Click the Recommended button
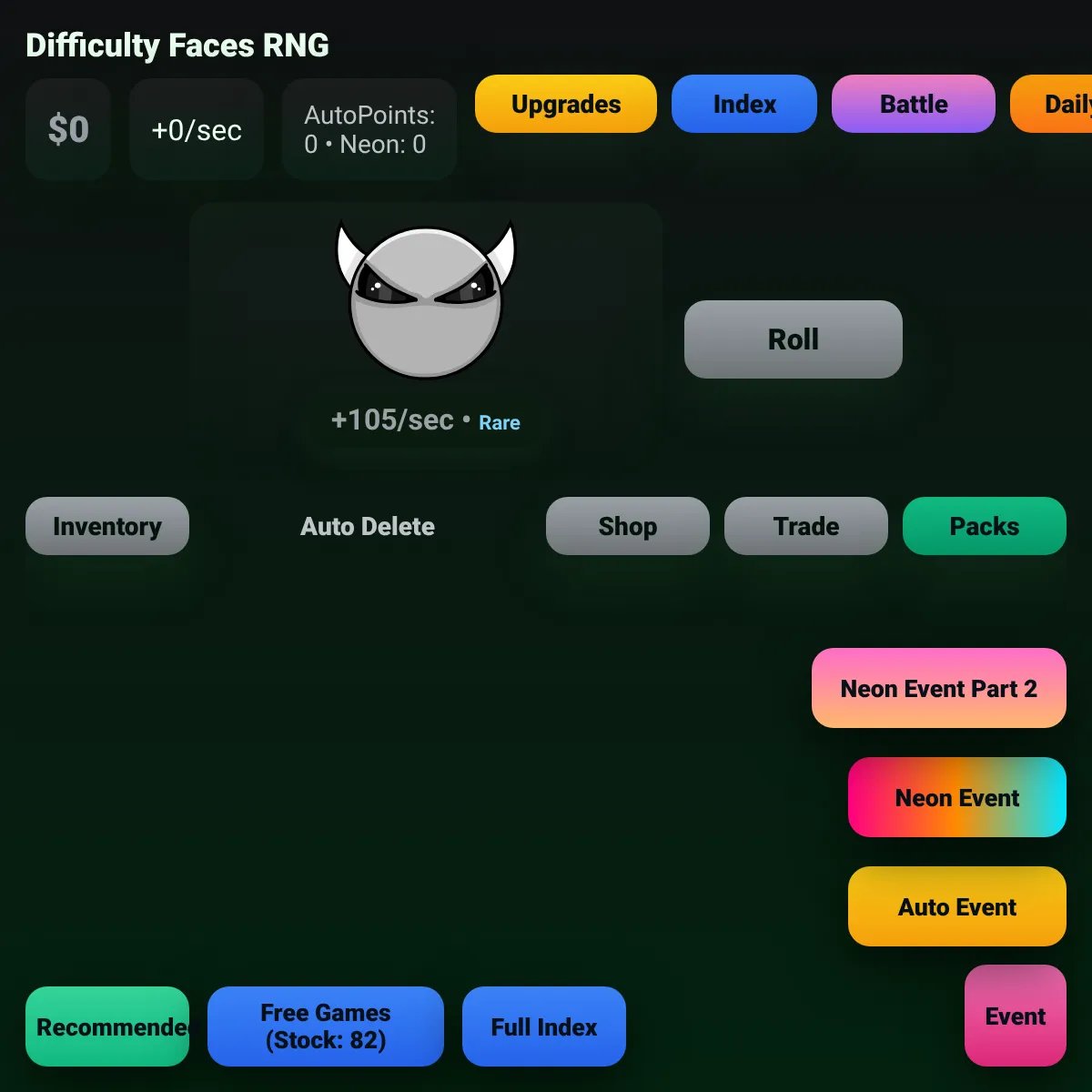1092x1092 pixels. [x=107, y=1026]
